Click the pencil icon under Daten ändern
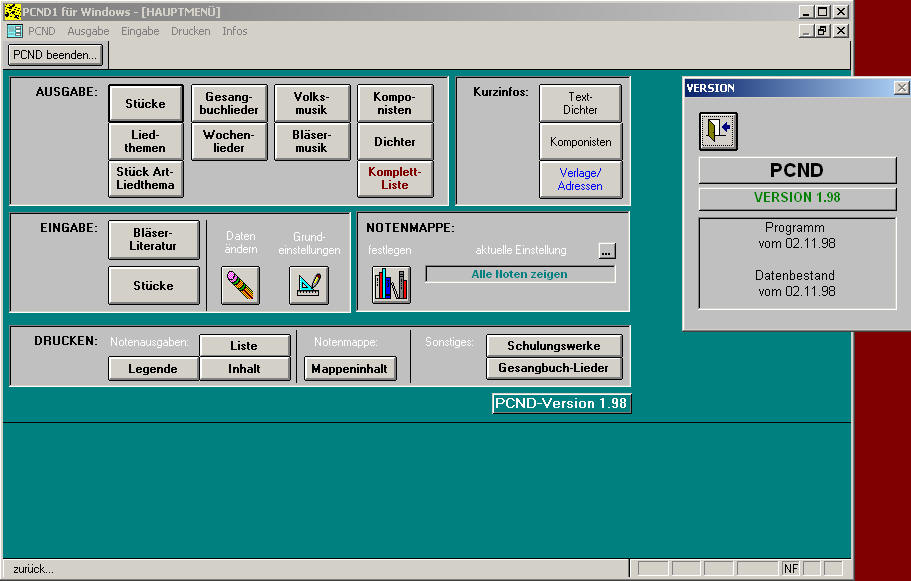The width and height of the screenshot is (911, 581). [241, 285]
